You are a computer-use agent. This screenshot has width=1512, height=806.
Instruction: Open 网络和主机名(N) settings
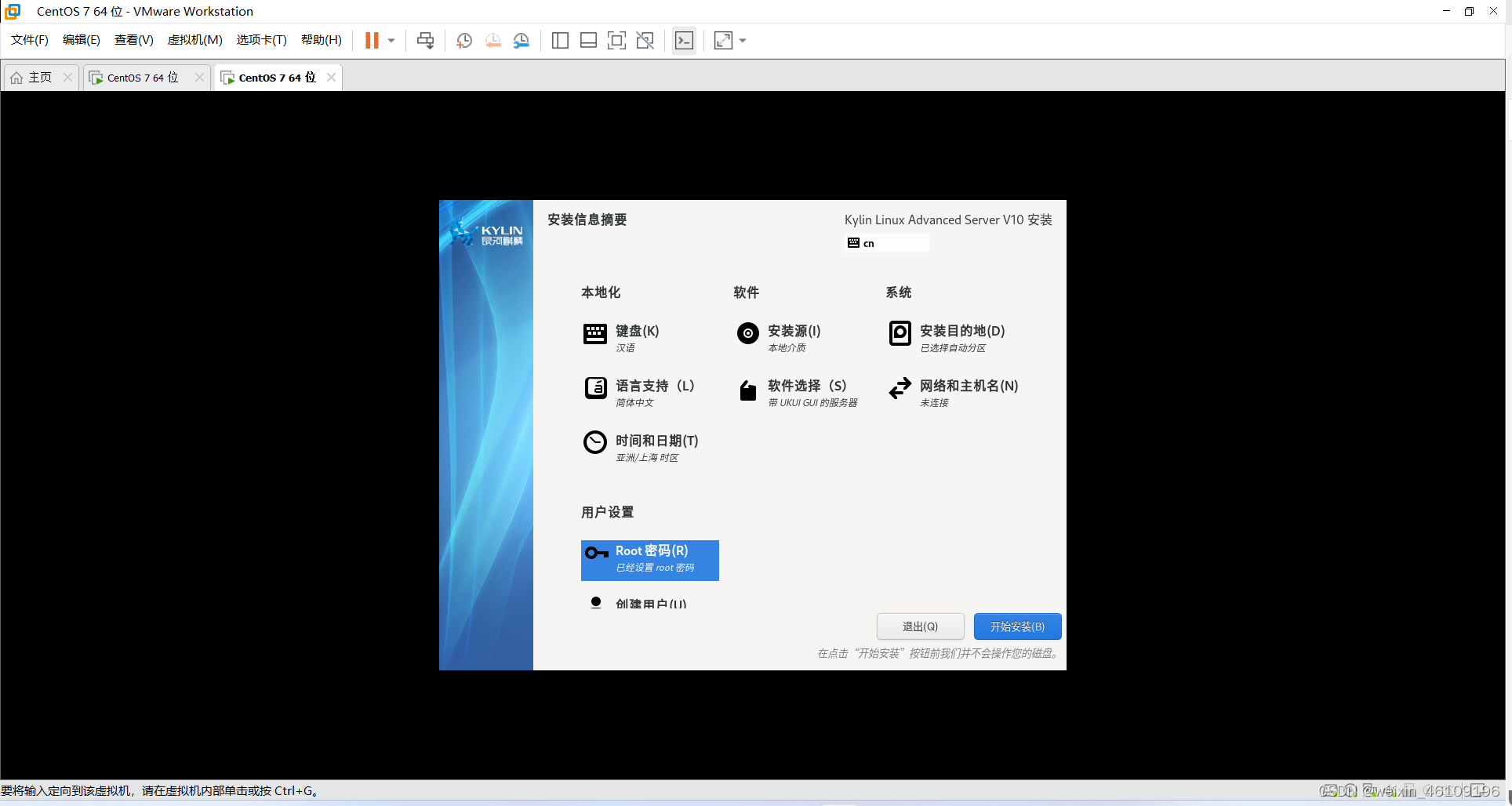969,386
